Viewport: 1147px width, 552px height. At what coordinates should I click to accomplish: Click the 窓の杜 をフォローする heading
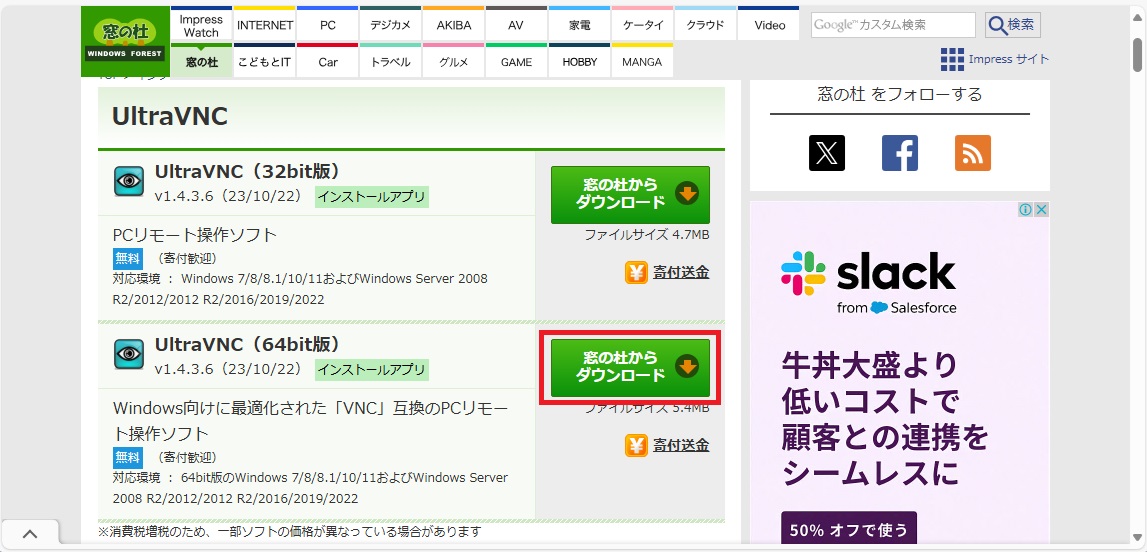[900, 94]
